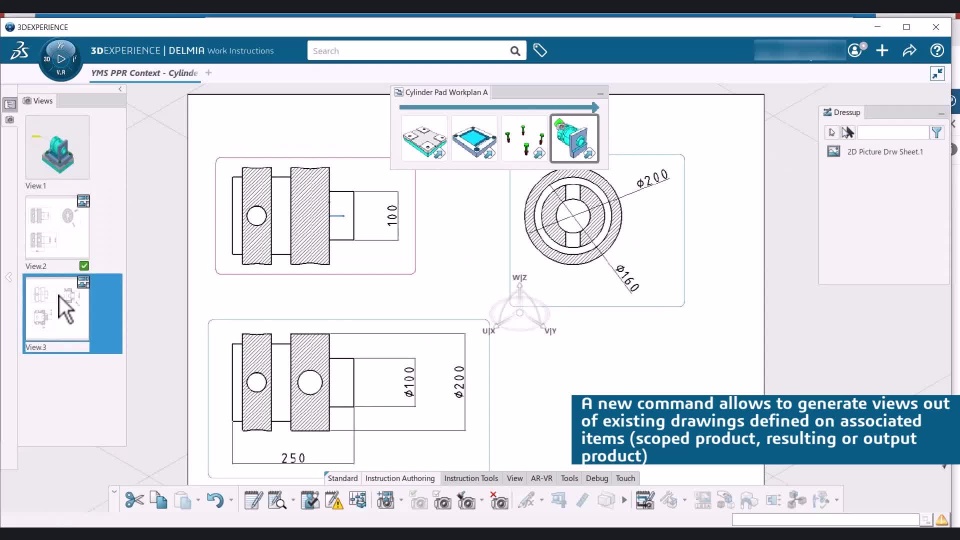
Task: Click the top left sidebar panel icon
Action: [x=10, y=104]
